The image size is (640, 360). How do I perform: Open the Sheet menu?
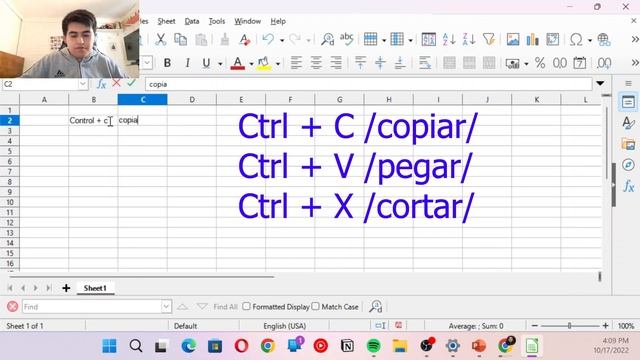pos(166,21)
